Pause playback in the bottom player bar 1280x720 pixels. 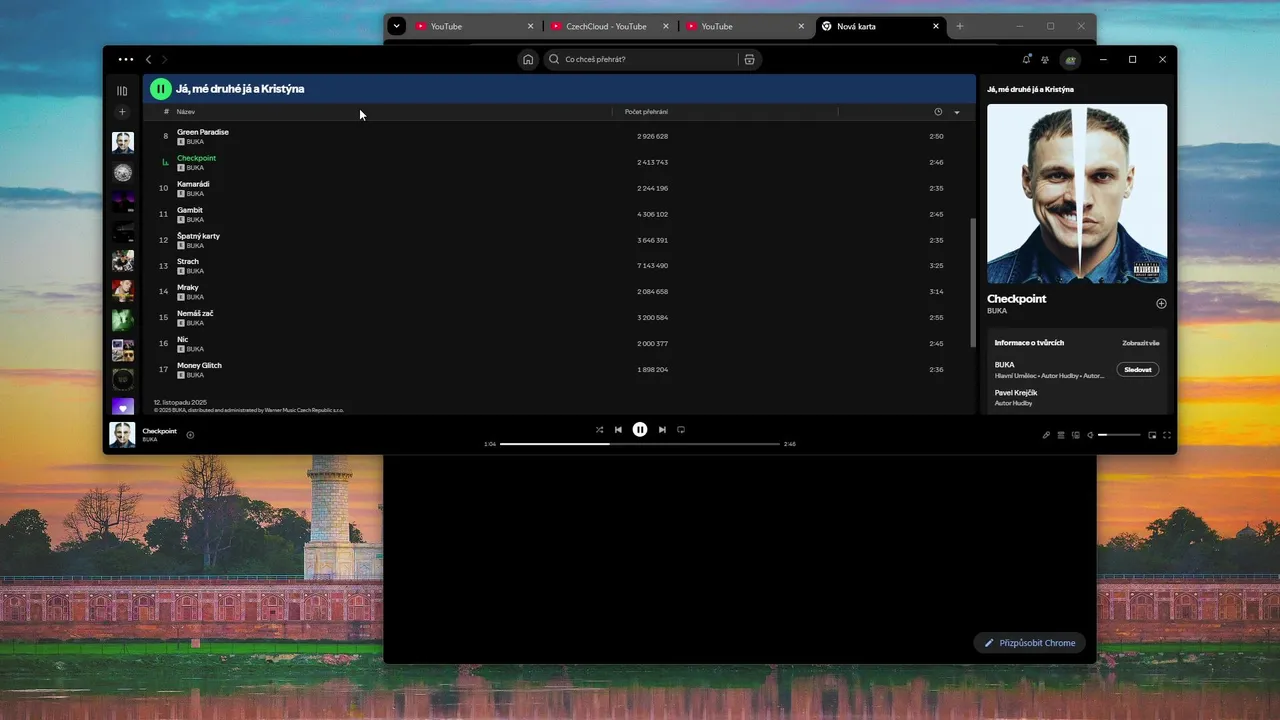tap(640, 430)
